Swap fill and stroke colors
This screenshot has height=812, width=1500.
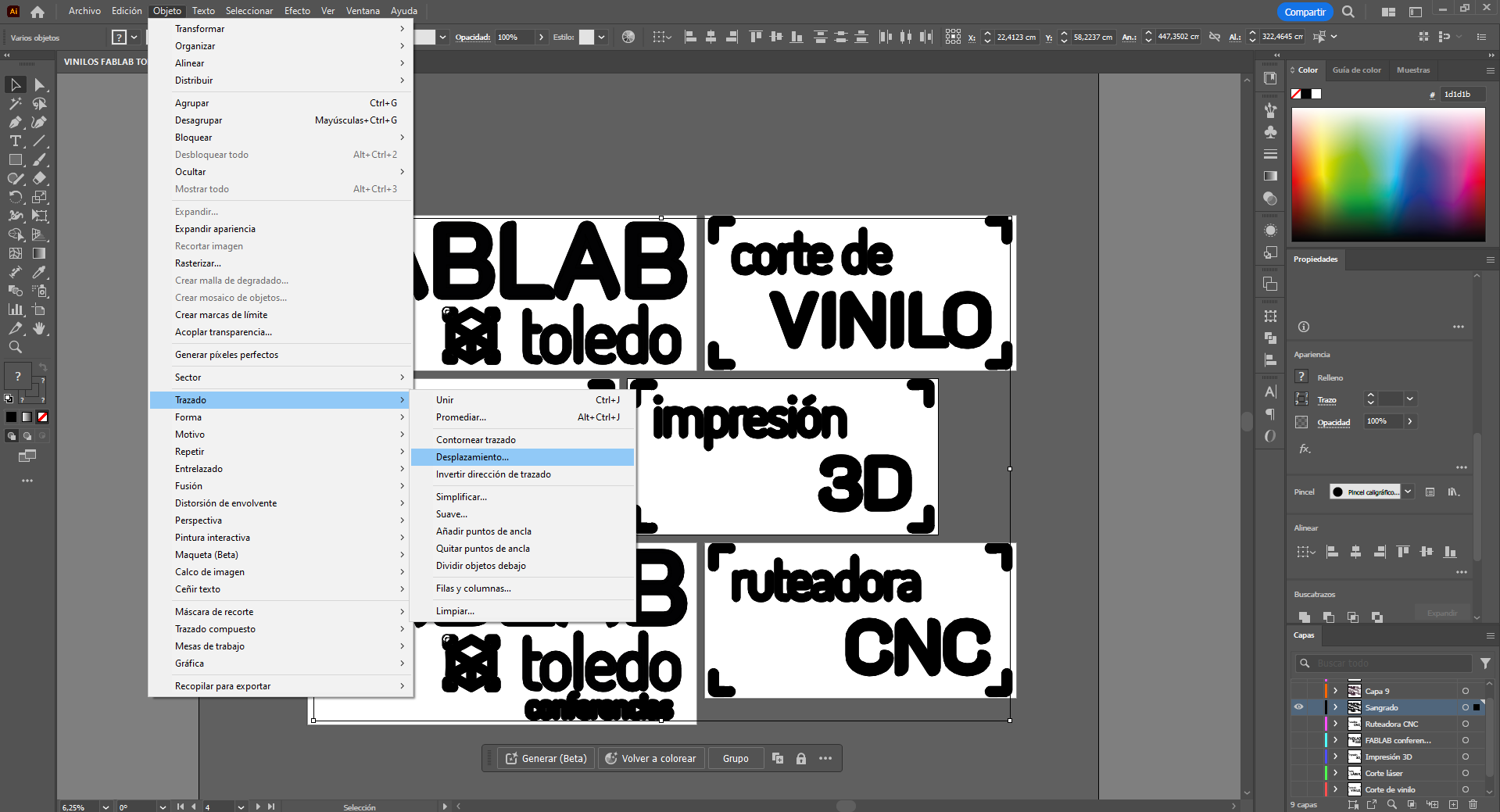43,367
